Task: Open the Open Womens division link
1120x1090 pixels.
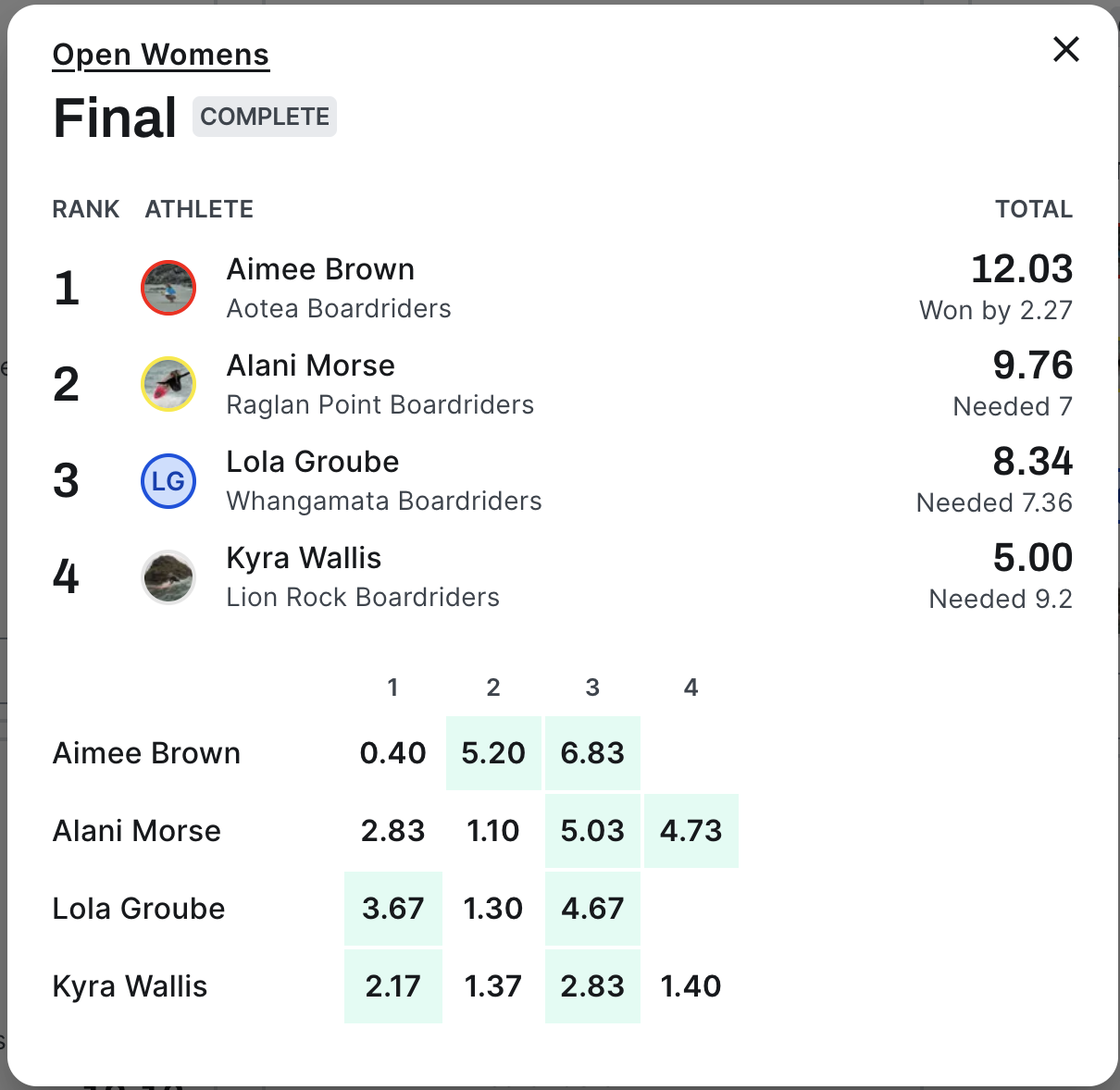Action: point(160,55)
